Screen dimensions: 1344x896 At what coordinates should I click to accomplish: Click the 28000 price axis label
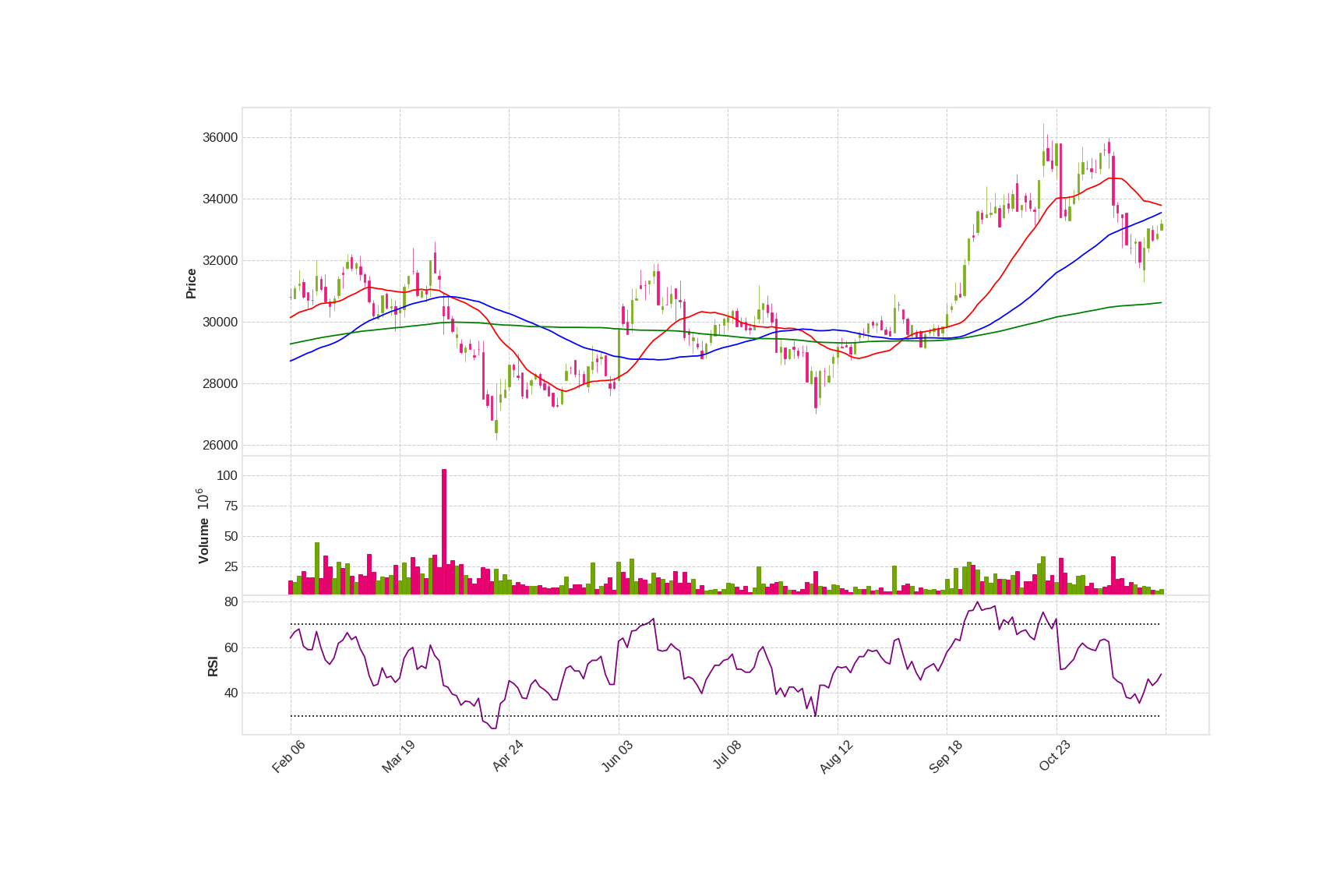(x=220, y=384)
